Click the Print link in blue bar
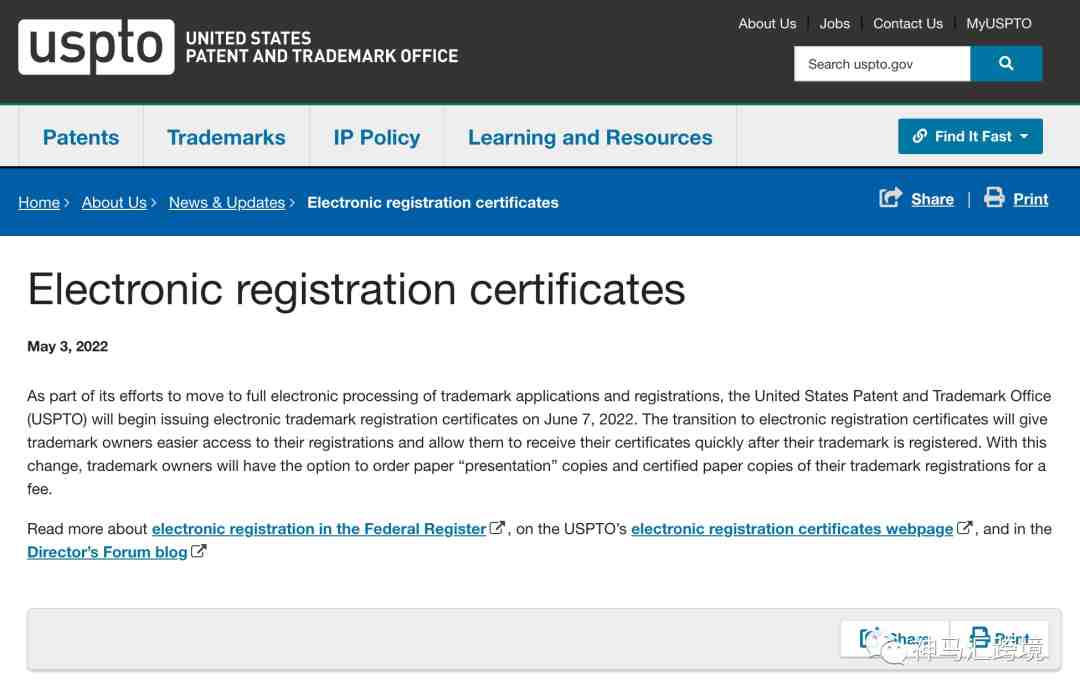The image size is (1080, 697). coord(1030,199)
